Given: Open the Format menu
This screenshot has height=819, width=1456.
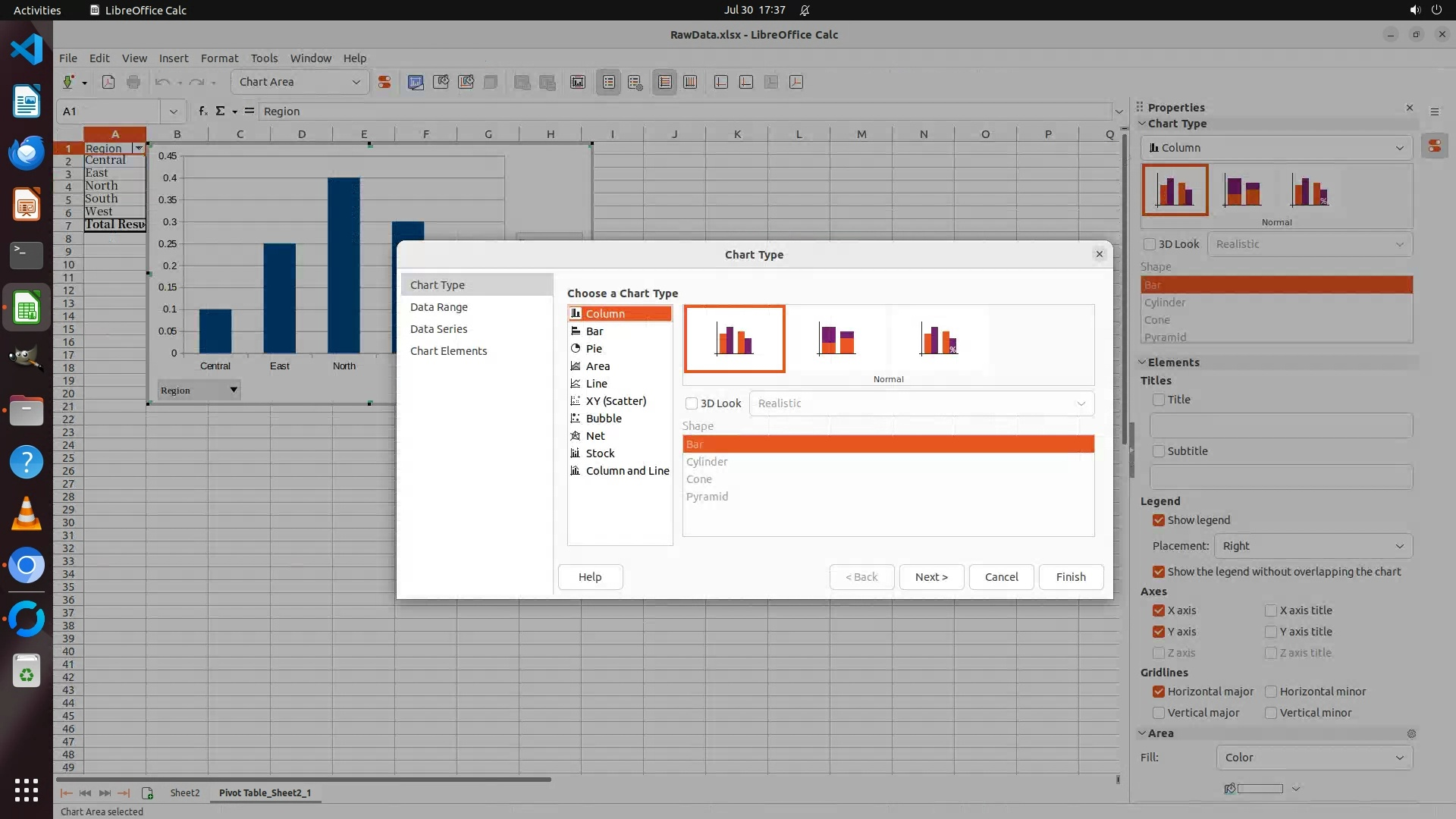Looking at the screenshot, I should (219, 58).
